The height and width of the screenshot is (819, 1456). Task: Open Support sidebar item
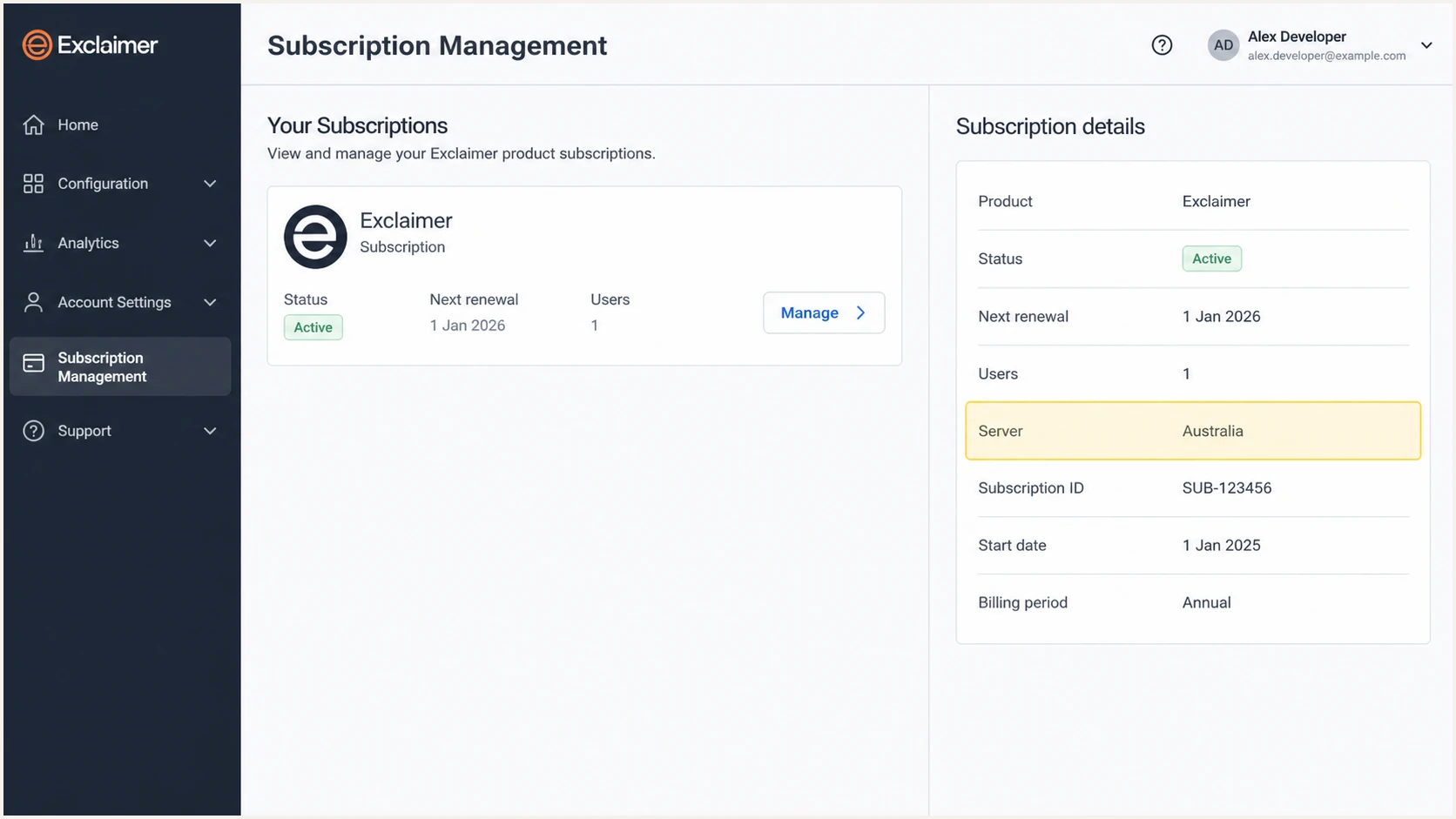[x=120, y=431]
